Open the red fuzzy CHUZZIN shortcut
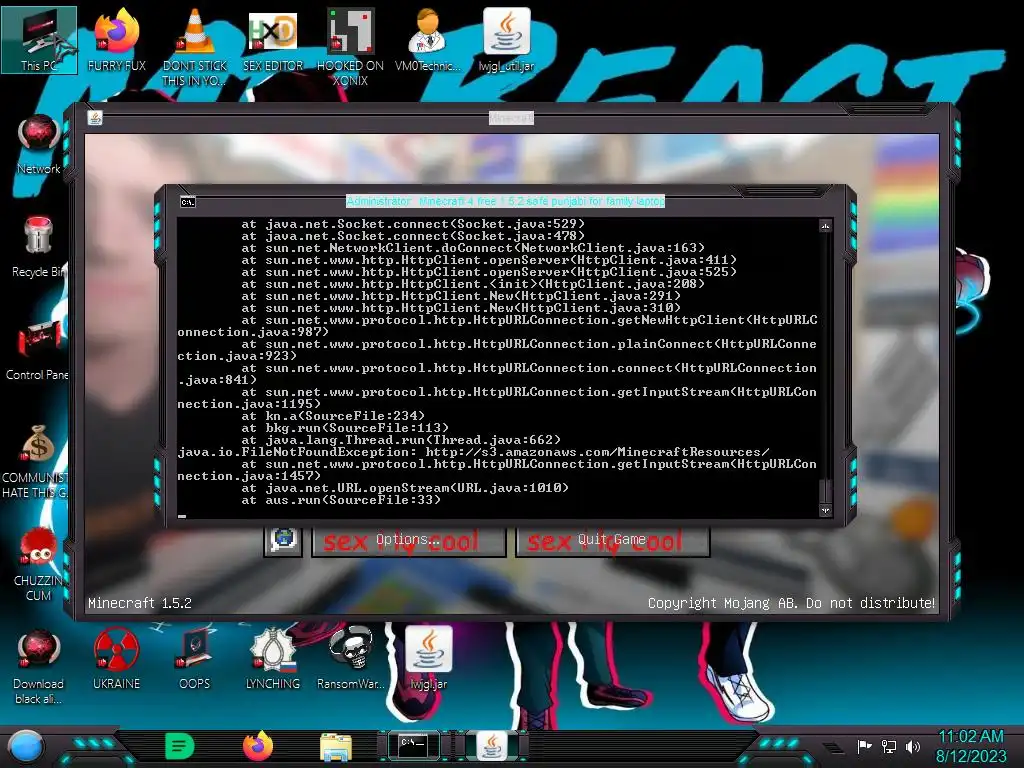This screenshot has height=768, width=1024. point(39,563)
